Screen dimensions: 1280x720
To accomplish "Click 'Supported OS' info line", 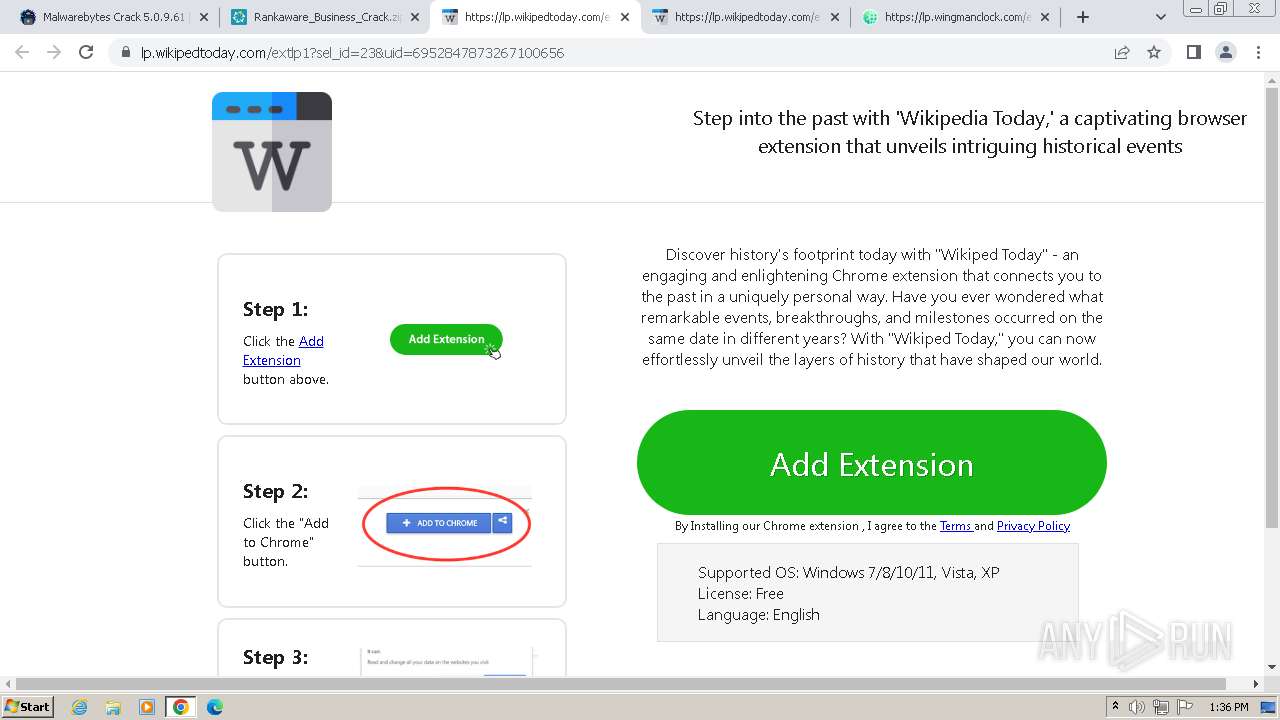I will tap(849, 573).
